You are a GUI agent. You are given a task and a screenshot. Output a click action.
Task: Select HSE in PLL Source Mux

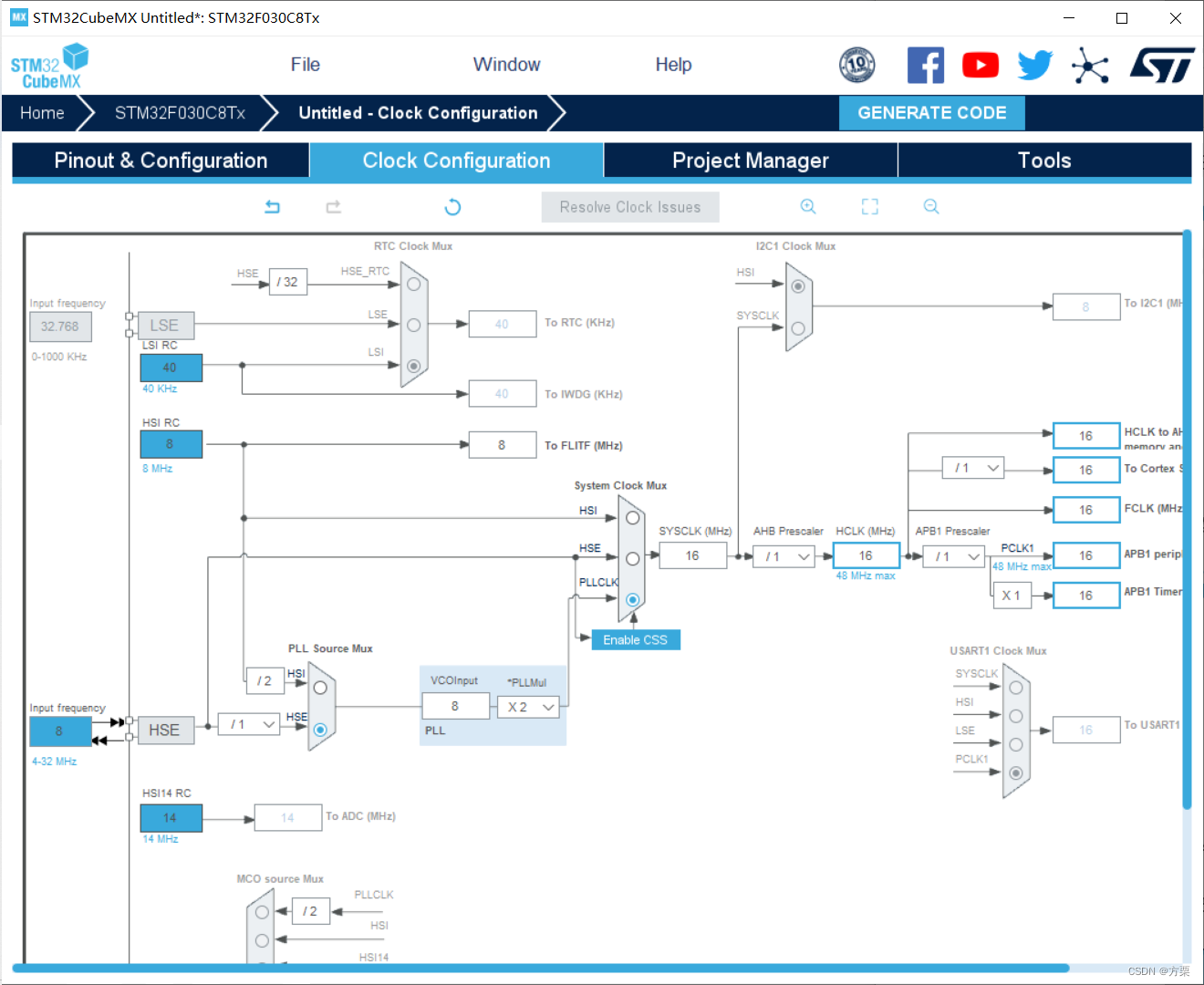pos(320,730)
